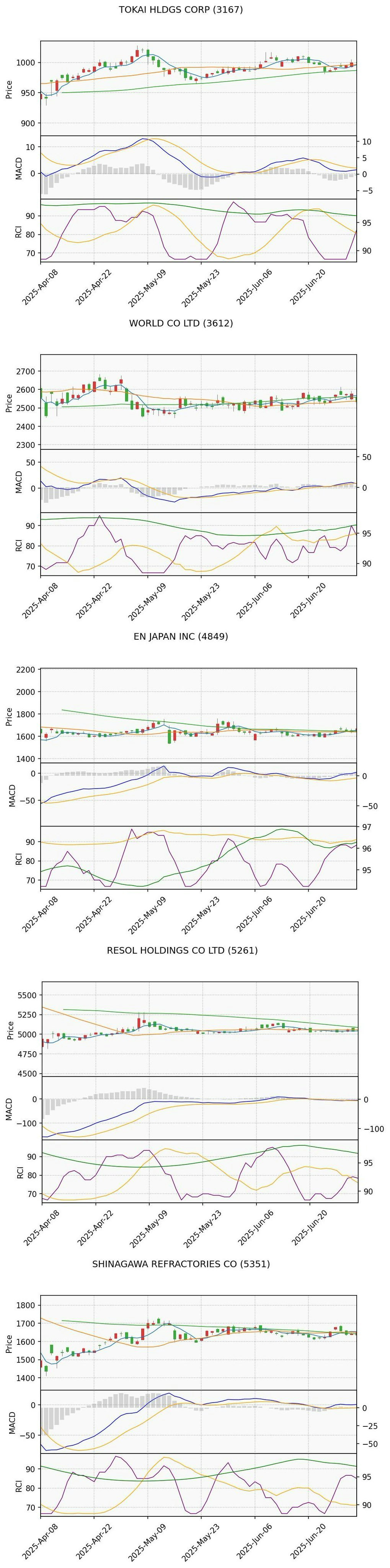The width and height of the screenshot is (390, 1568).
Task: Click the 2025-May-09 date label under TOKAI chart
Action: point(148,286)
